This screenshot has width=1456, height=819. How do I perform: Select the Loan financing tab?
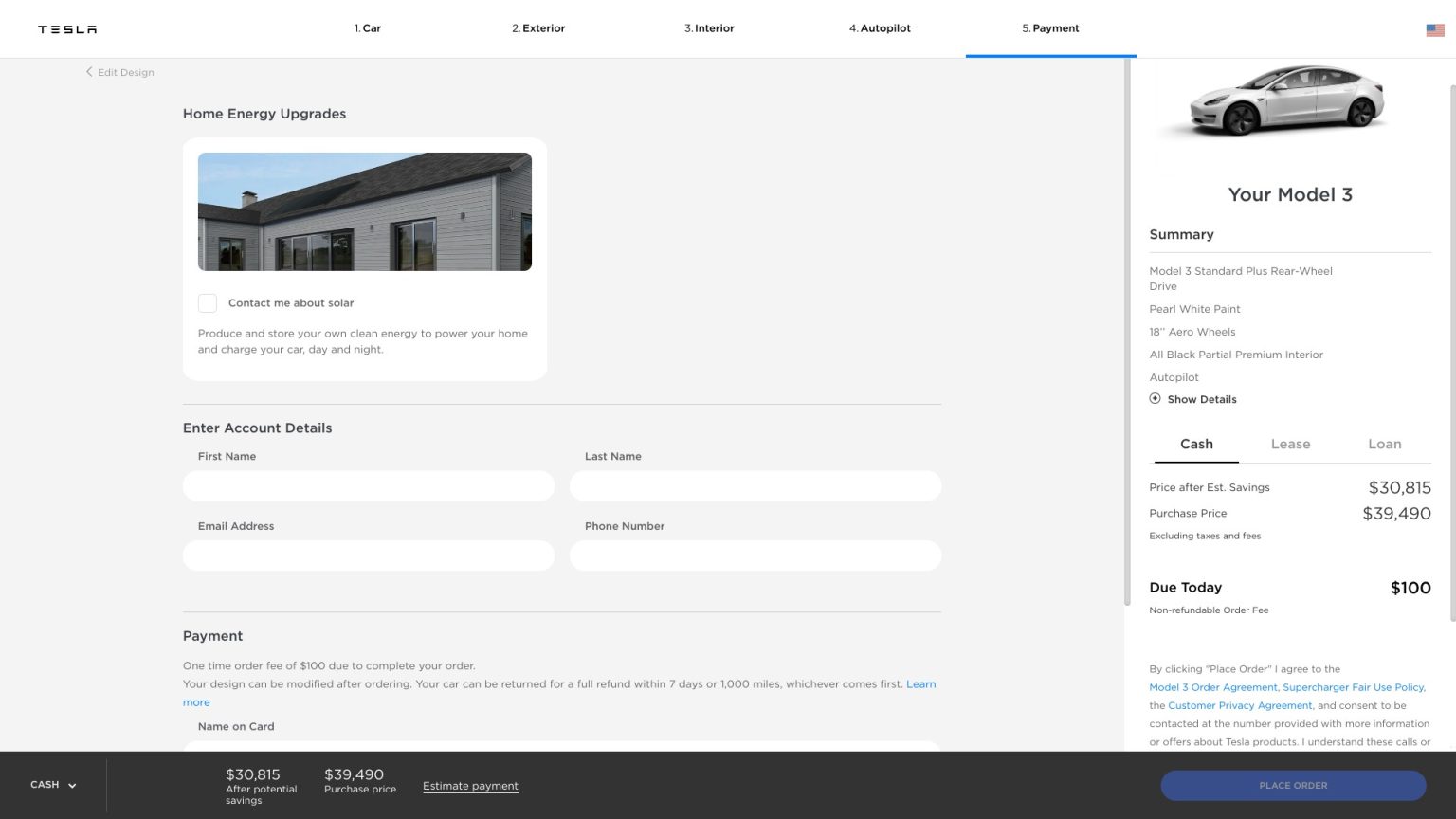(1384, 445)
